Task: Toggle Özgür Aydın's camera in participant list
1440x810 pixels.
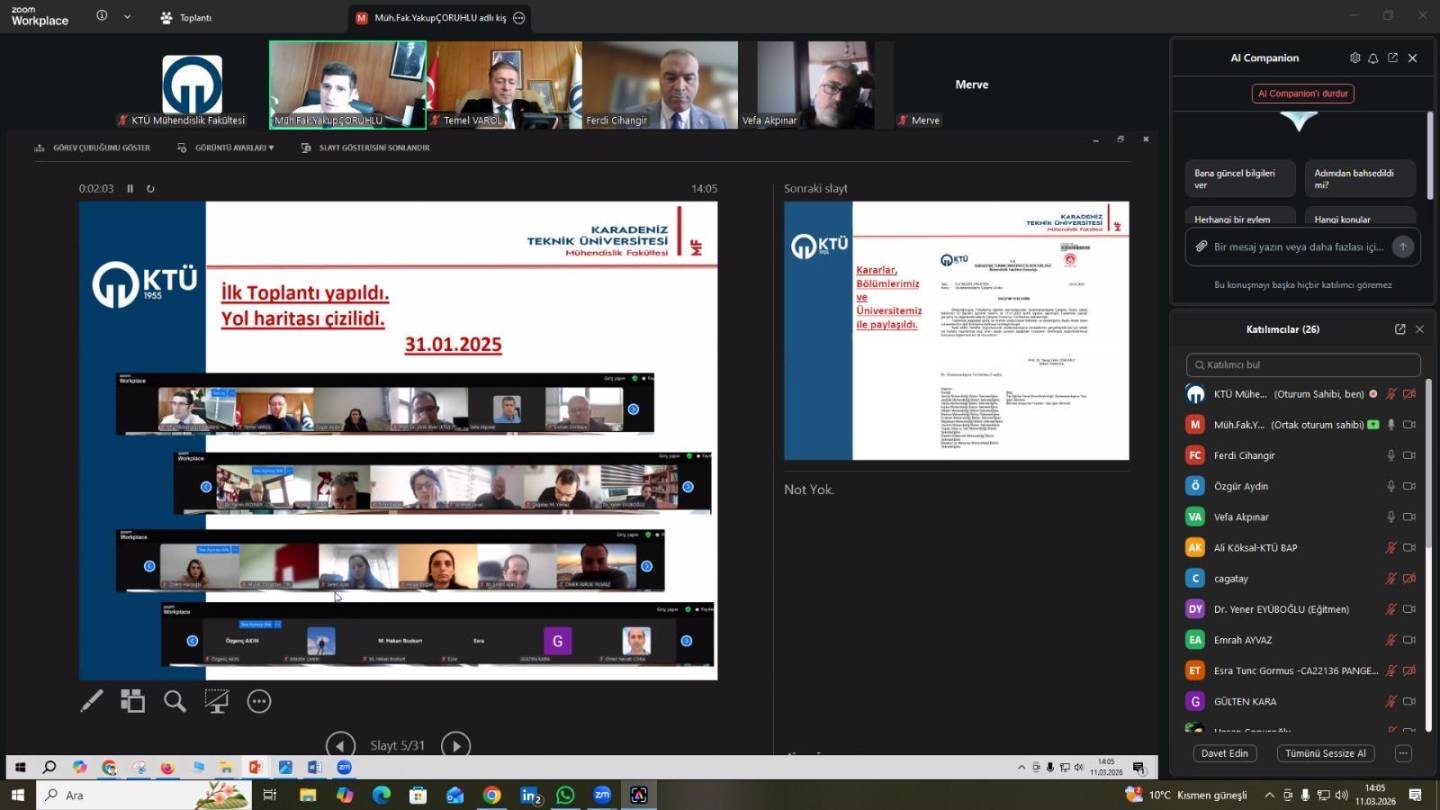Action: 1410,486
